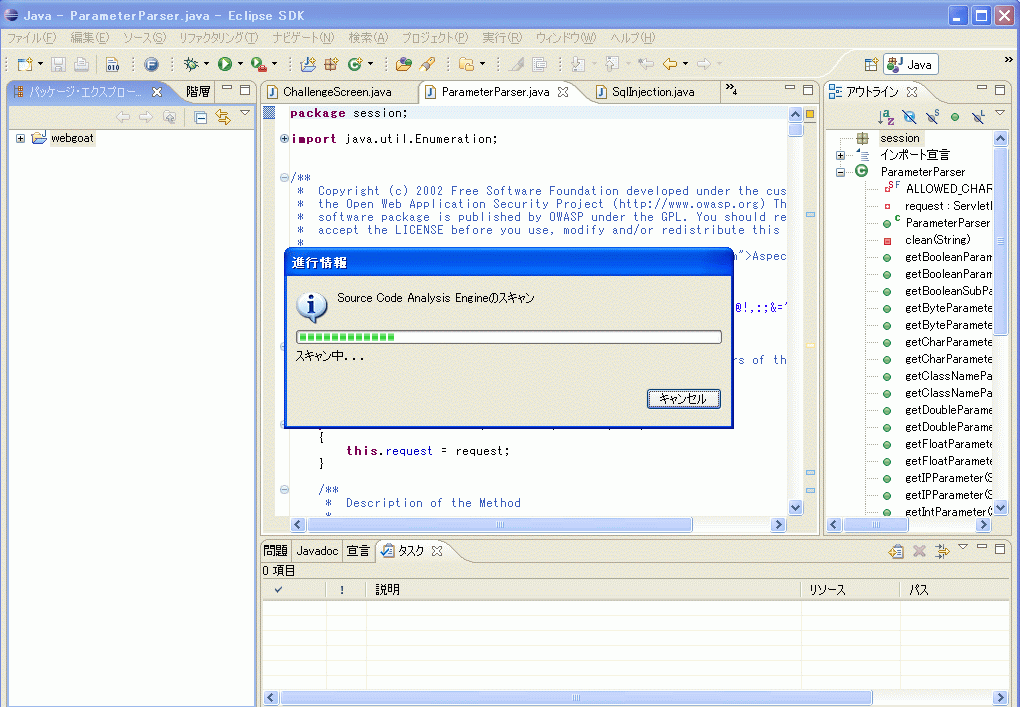Close the ParameterParser.java editor tab
1020x707 pixels.
[x=563, y=92]
